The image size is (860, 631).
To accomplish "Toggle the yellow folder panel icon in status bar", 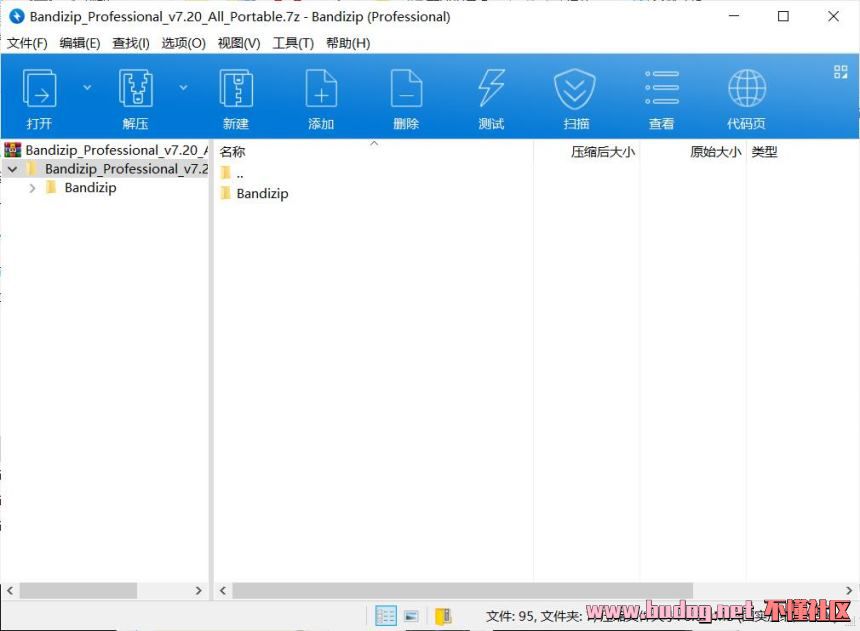I will click(x=443, y=616).
